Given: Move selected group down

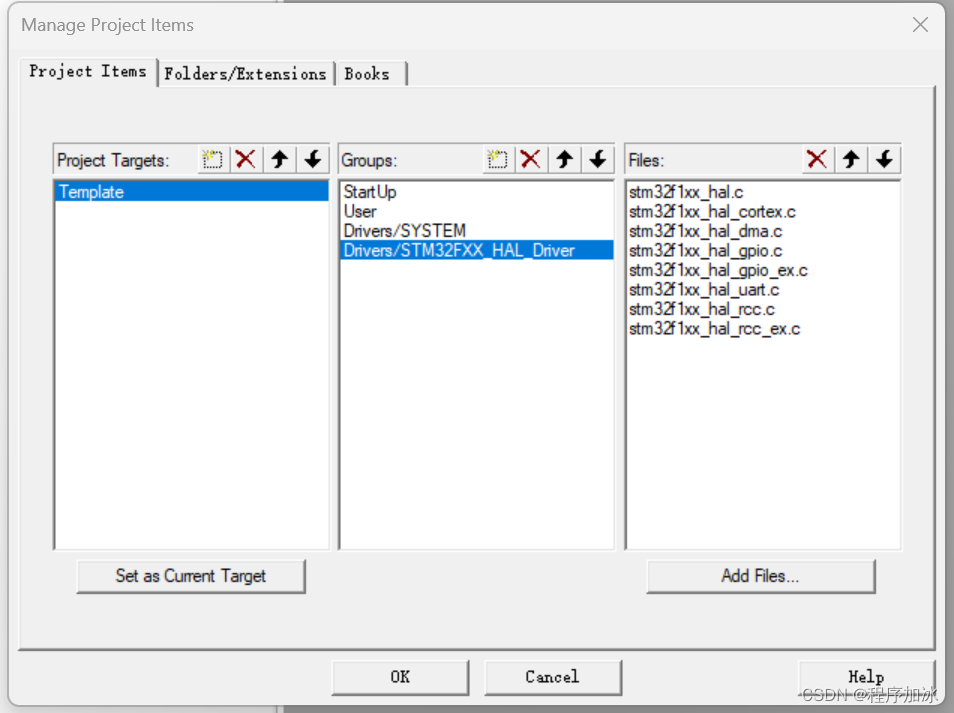Looking at the screenshot, I should pyautogui.click(x=598, y=159).
